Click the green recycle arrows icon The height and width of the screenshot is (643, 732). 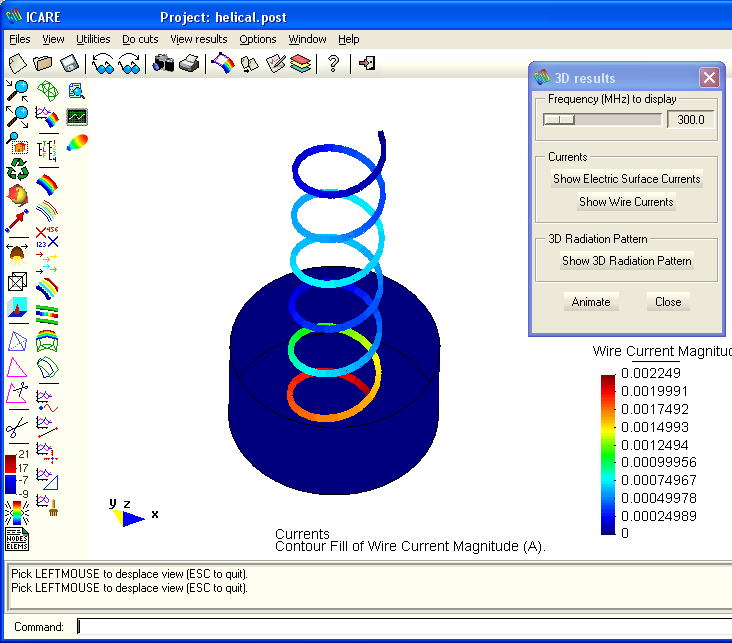(17, 169)
